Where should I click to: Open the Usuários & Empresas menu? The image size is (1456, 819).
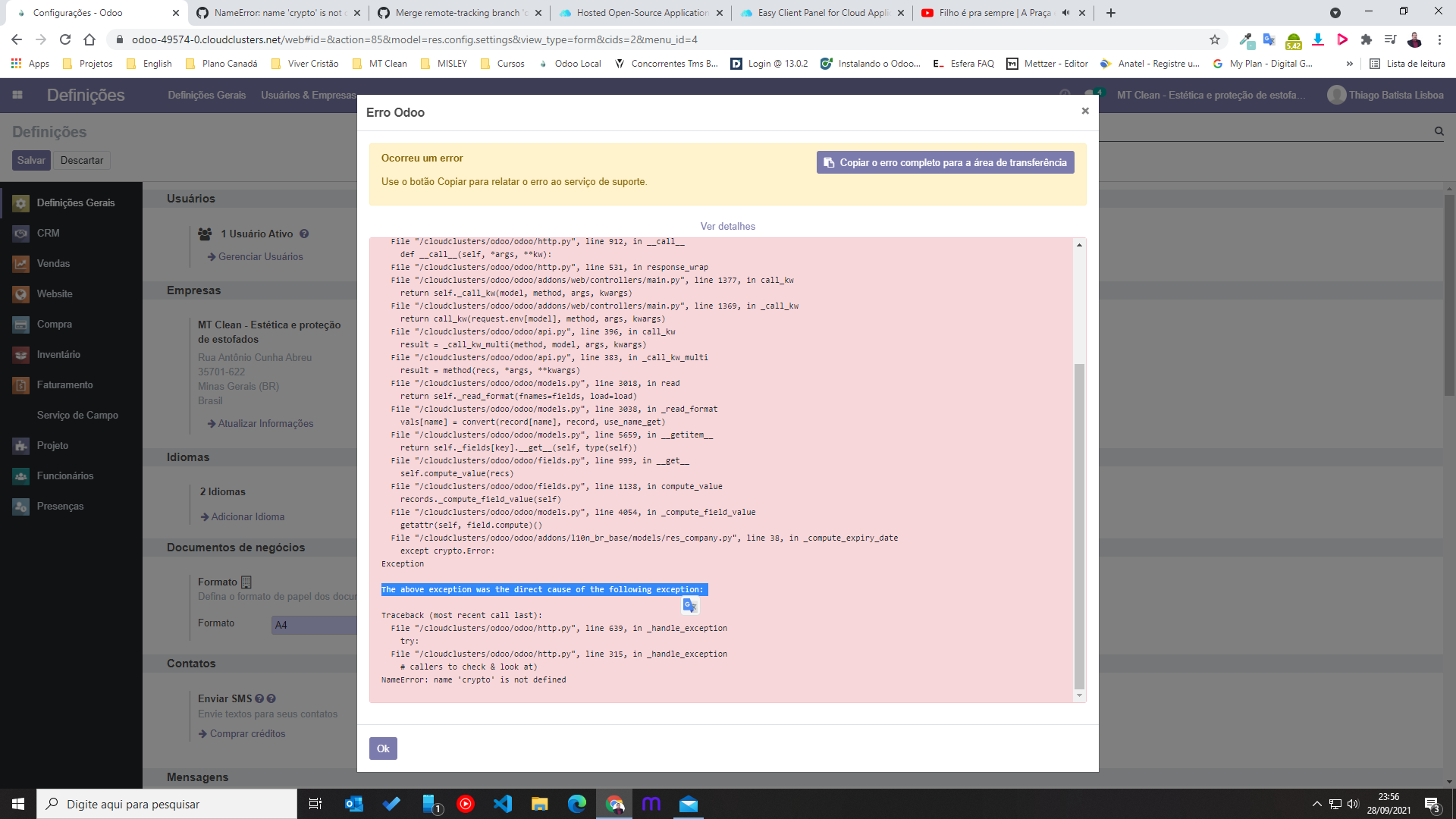(x=308, y=95)
